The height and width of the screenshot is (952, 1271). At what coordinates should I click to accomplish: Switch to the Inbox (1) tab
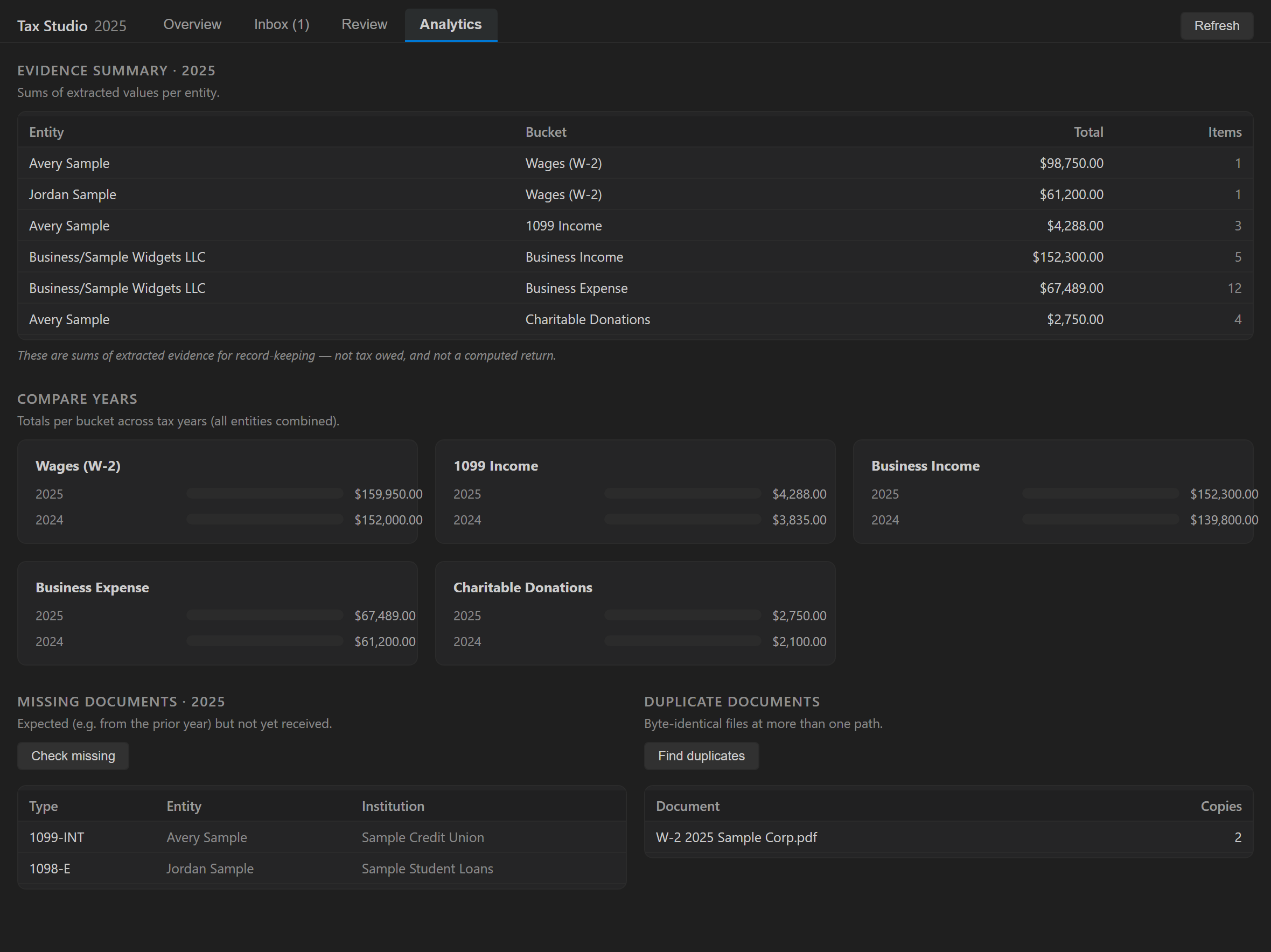point(282,24)
